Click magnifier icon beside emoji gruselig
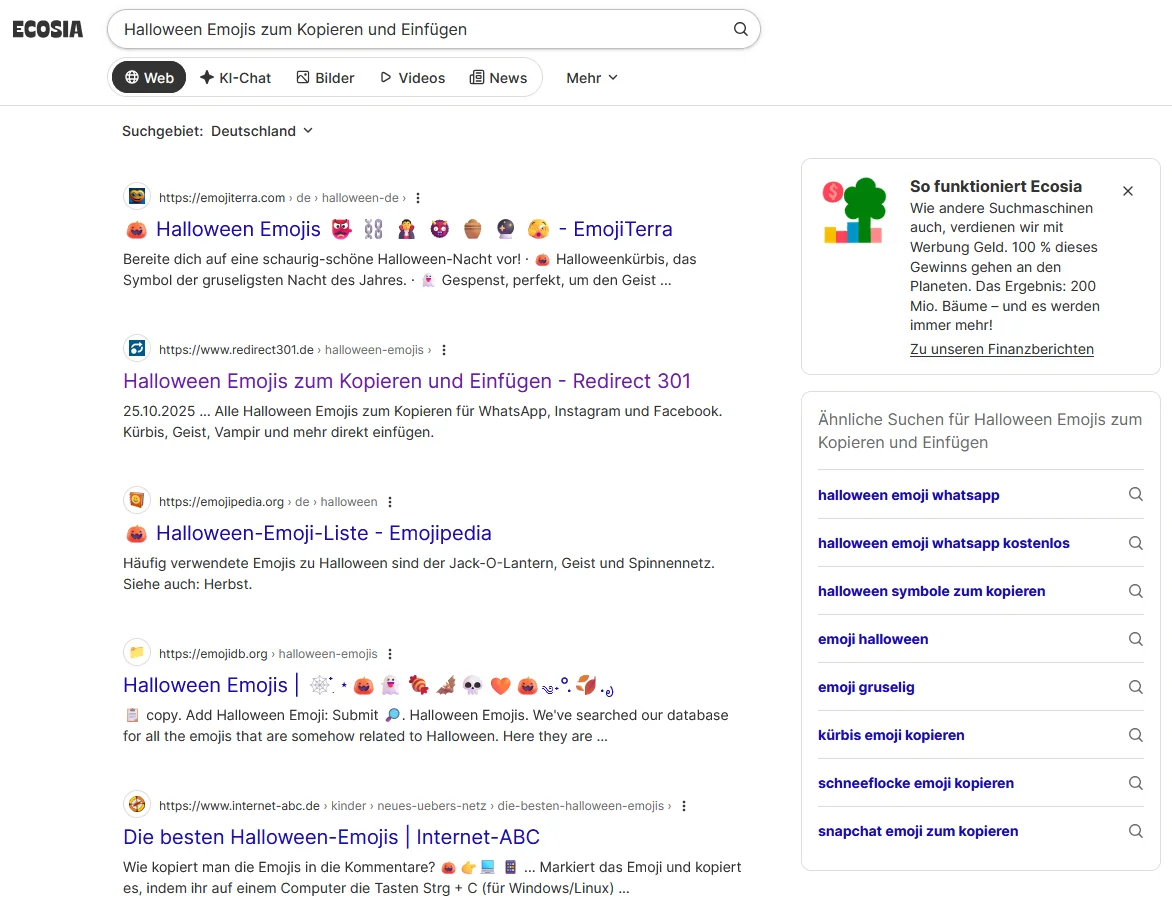 click(1135, 686)
